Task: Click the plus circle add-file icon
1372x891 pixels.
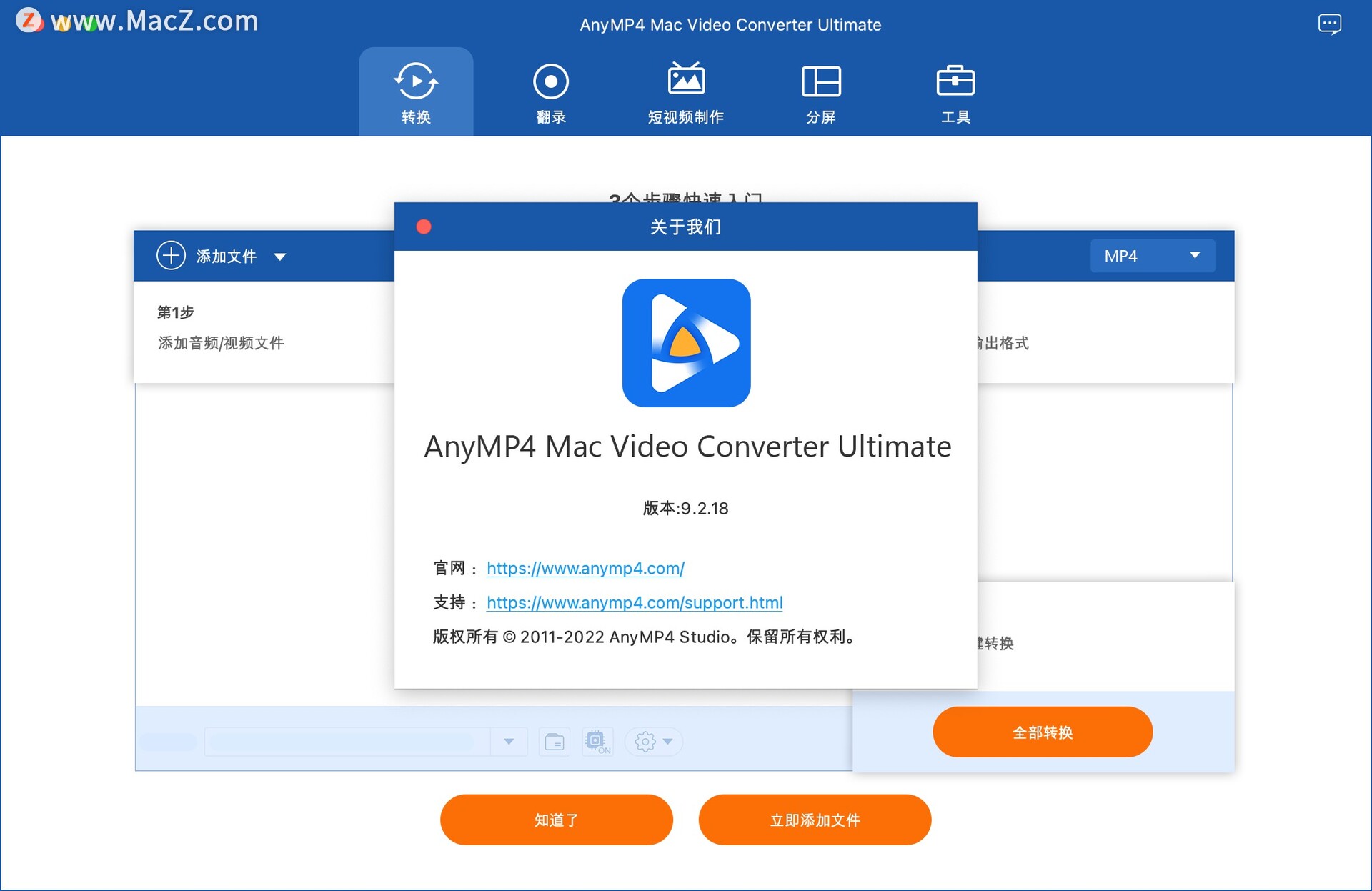Action: (x=171, y=256)
